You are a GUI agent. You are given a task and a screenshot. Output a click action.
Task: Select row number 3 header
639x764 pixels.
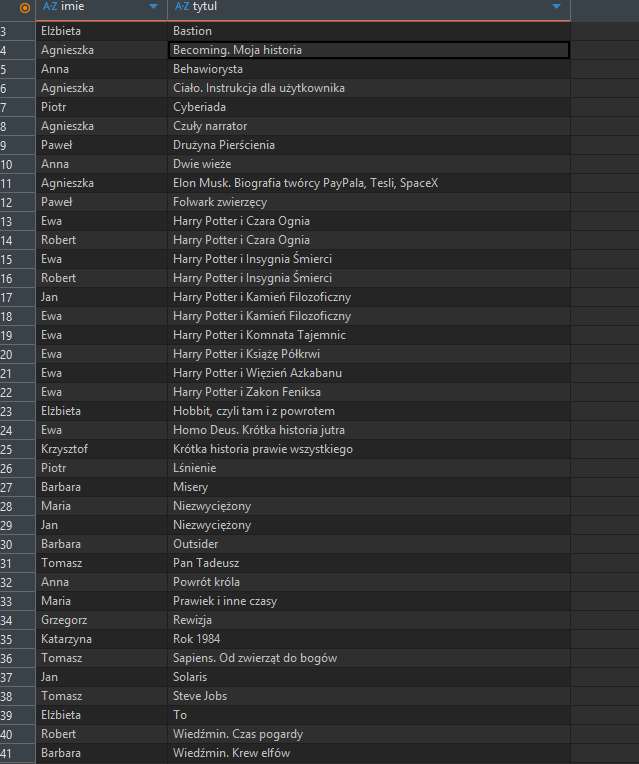pyautogui.click(x=5, y=31)
